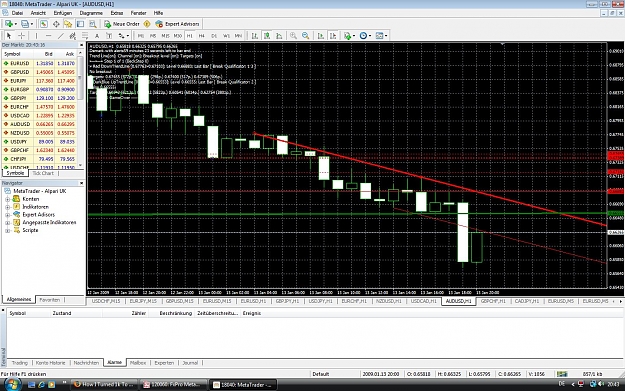Switch chart to M15 timeframe

165,36
